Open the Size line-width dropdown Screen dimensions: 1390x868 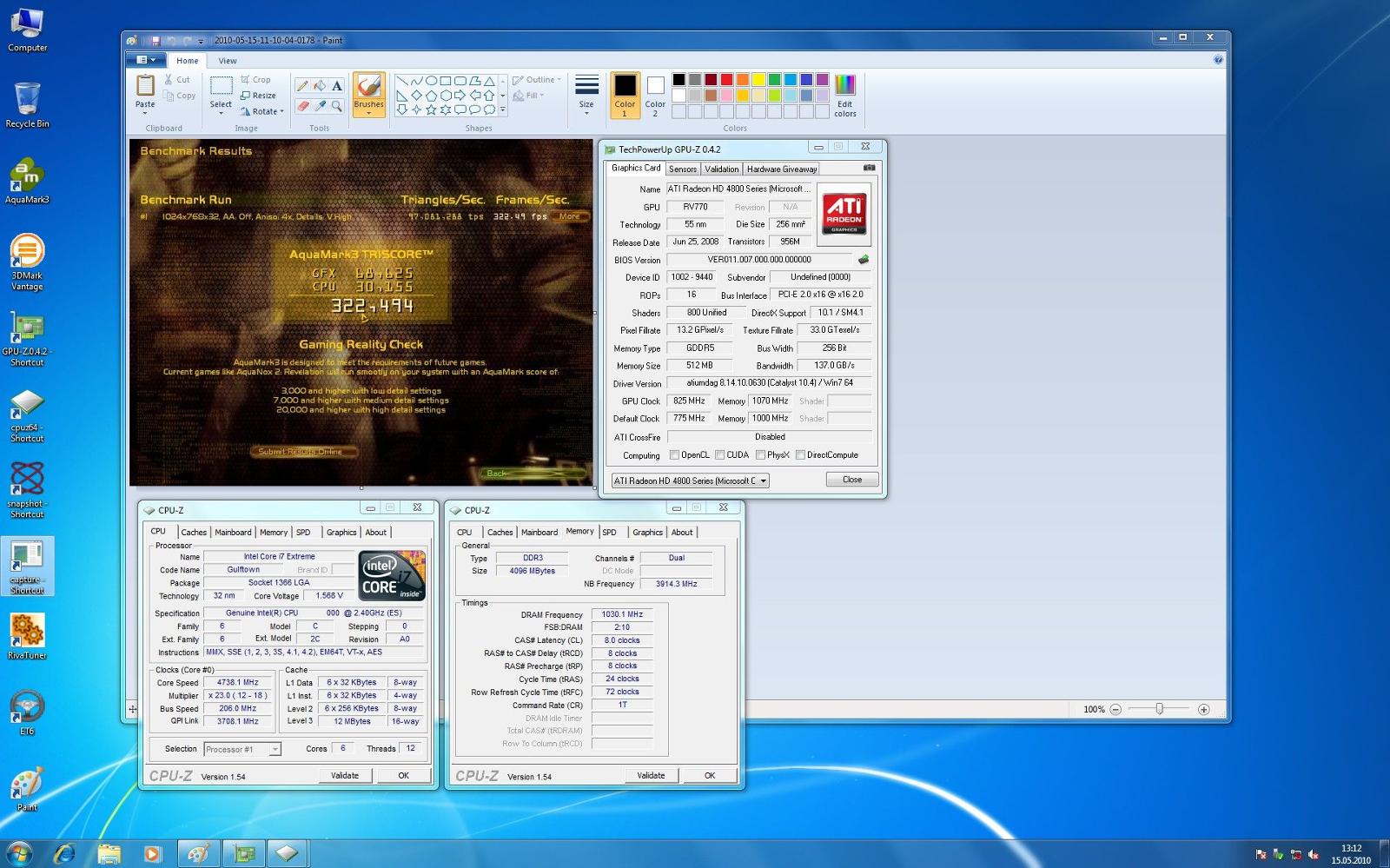(586, 94)
